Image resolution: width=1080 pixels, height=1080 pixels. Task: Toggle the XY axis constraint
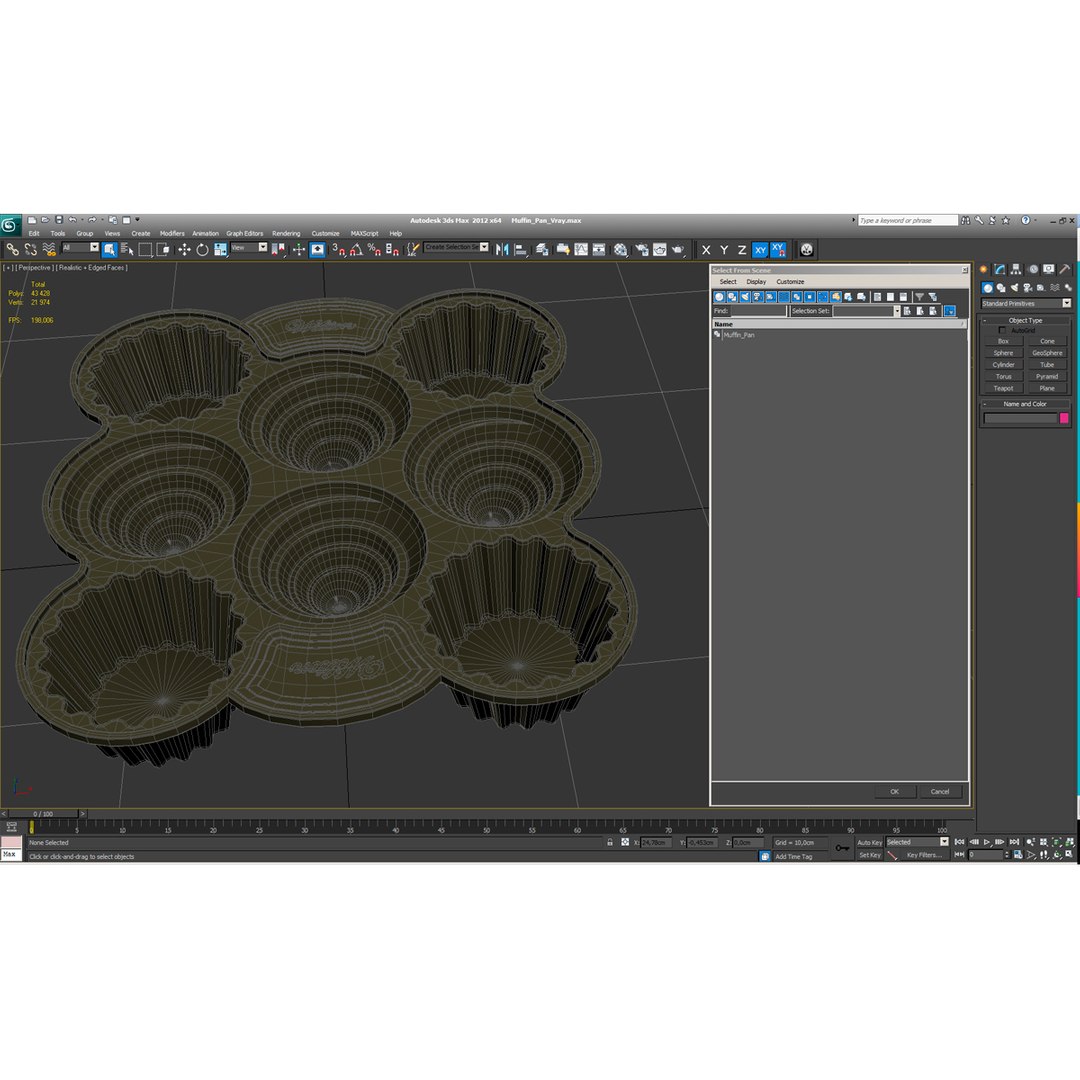coord(760,250)
